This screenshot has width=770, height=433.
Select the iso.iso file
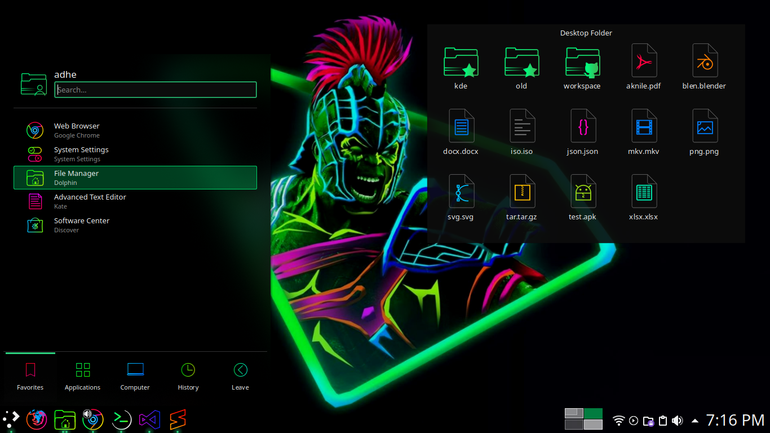[522, 133]
